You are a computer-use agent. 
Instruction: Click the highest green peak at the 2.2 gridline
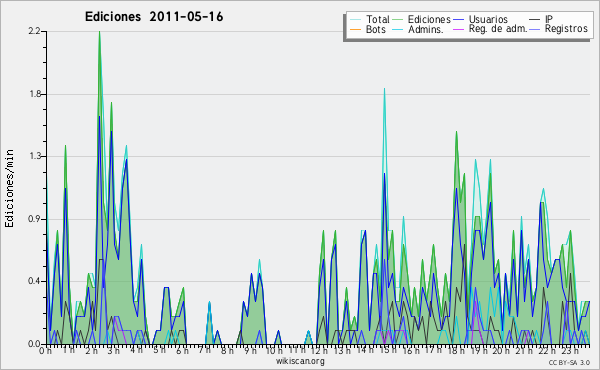[x=99, y=33]
